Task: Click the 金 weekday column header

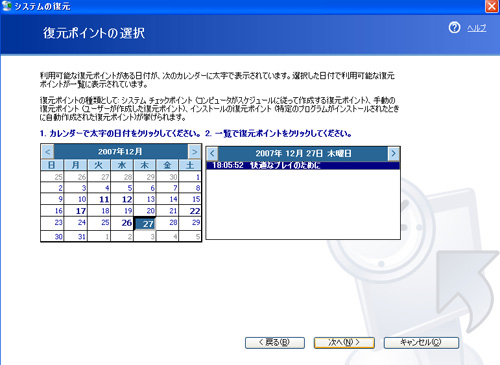Action: [167, 165]
